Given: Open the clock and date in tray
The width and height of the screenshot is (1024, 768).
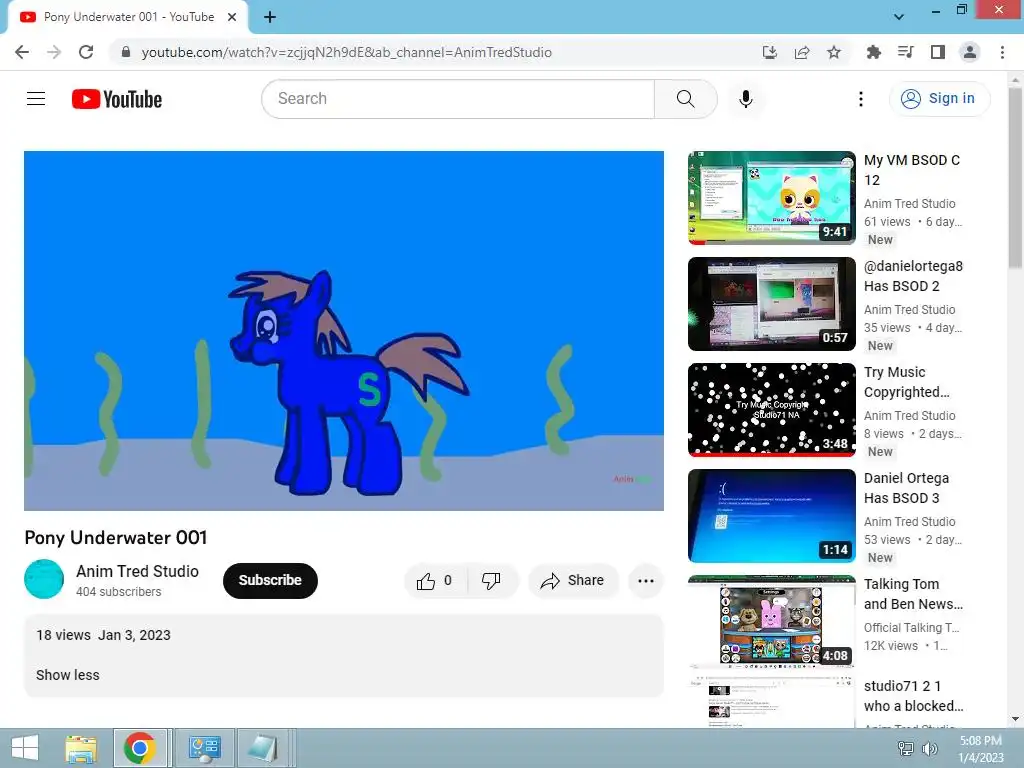Looking at the screenshot, I should coord(980,749).
